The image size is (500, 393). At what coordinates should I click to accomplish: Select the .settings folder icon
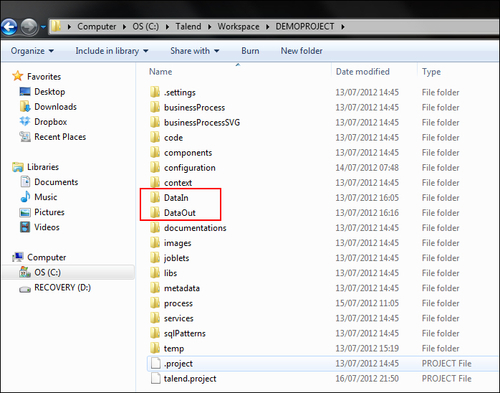point(155,92)
